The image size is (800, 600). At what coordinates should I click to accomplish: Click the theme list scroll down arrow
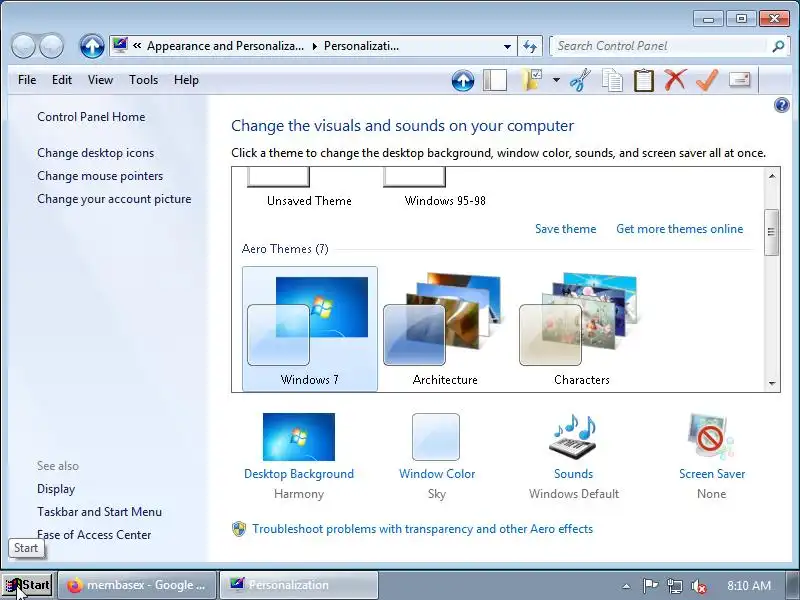click(771, 383)
